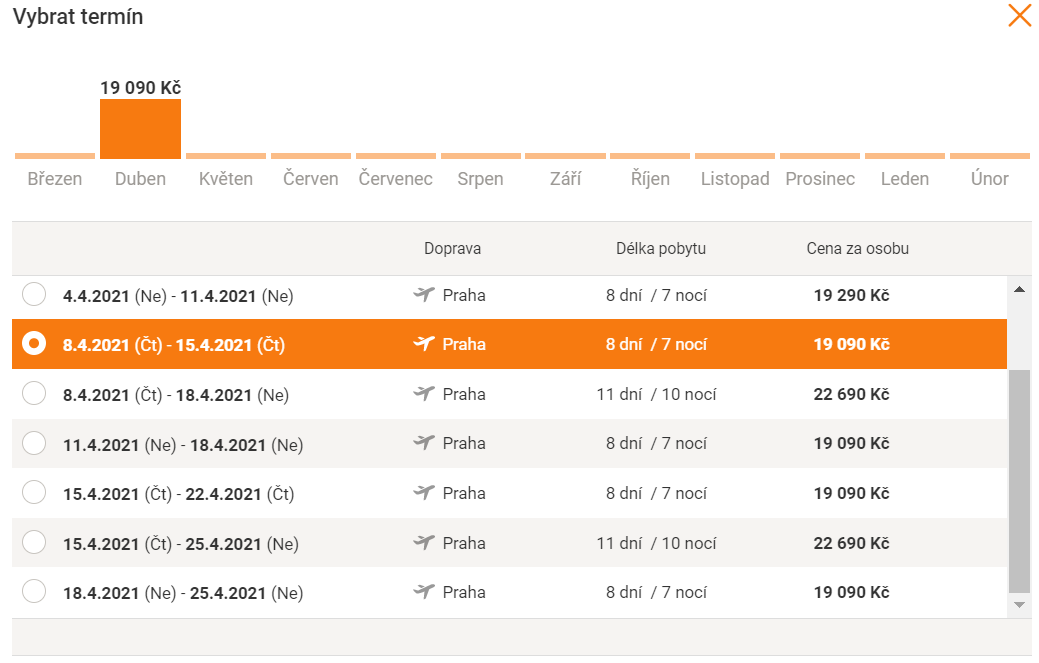Switch to the Říjen month
This screenshot has width=1039, height=663.
coord(650,179)
